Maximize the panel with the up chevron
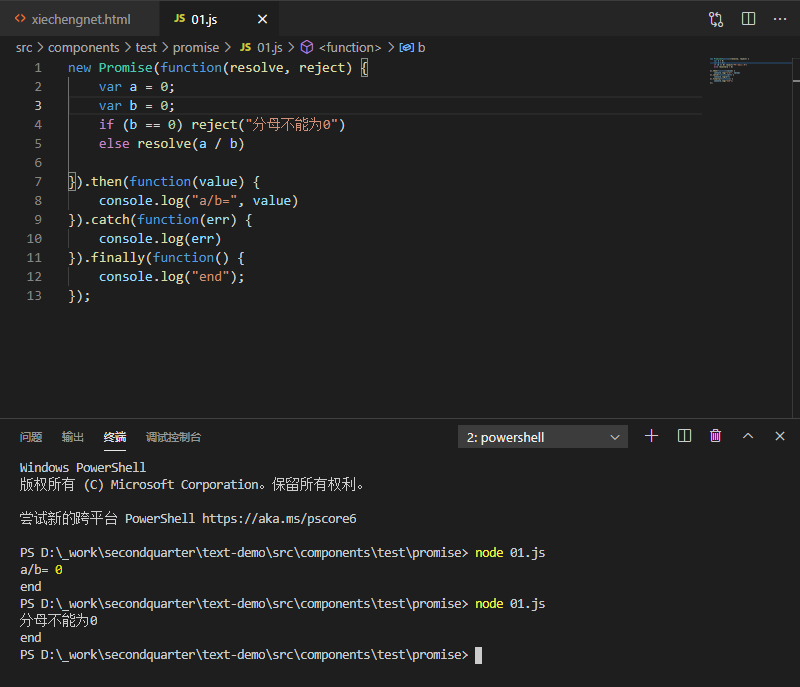This screenshot has height=687, width=800. (x=748, y=436)
